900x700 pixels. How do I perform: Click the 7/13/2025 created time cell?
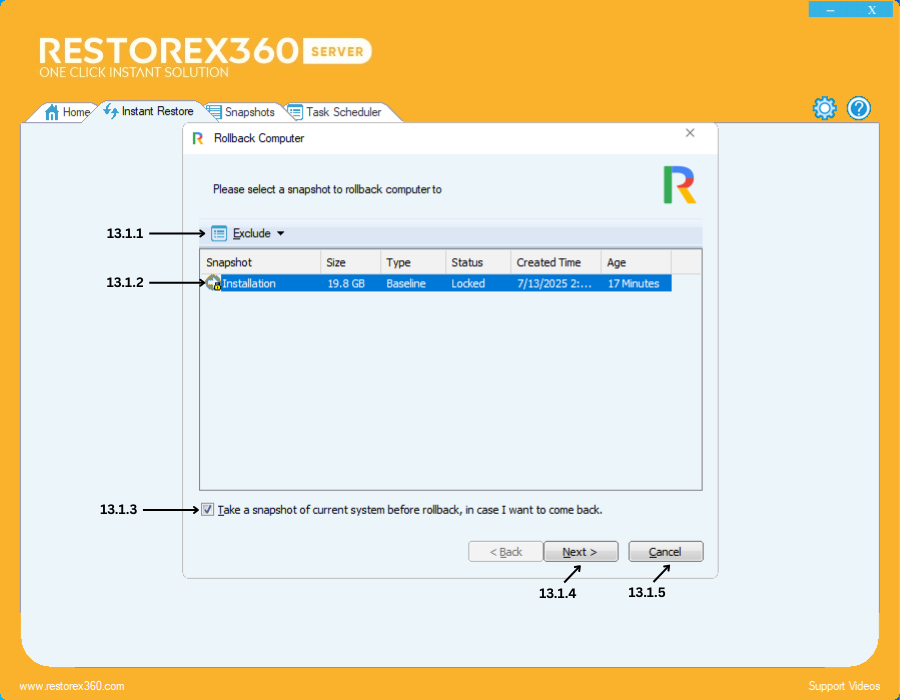[x=554, y=283]
